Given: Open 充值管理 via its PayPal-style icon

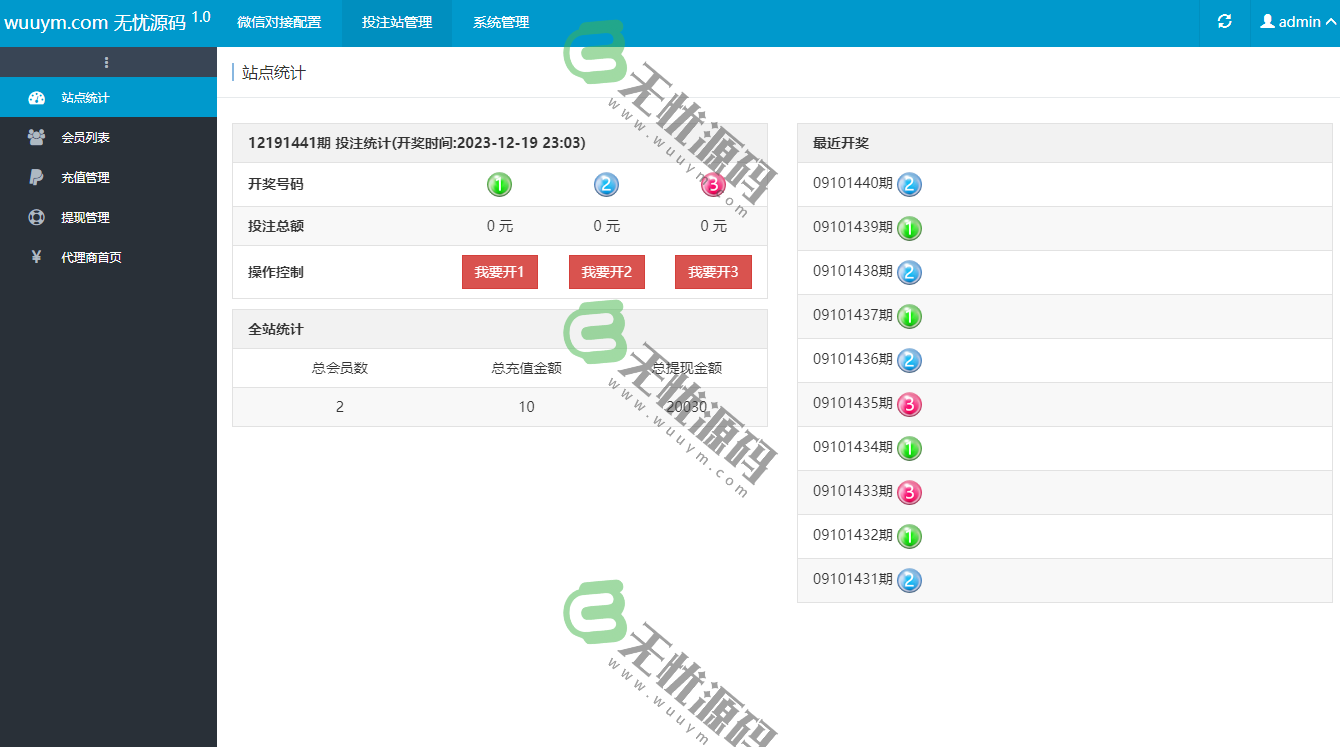Looking at the screenshot, I should [38, 177].
